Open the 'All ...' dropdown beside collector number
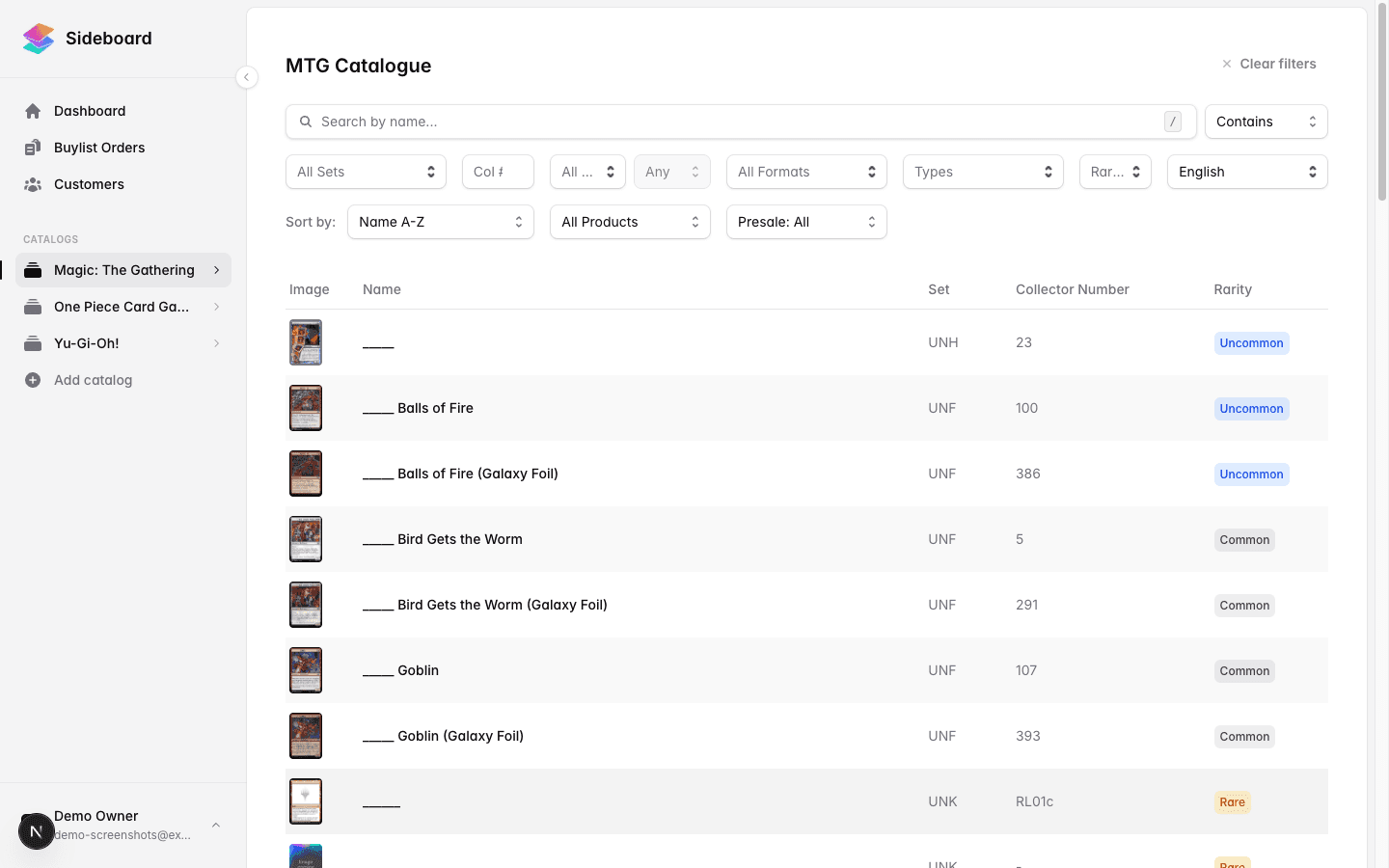This screenshot has width=1389, height=868. point(587,172)
